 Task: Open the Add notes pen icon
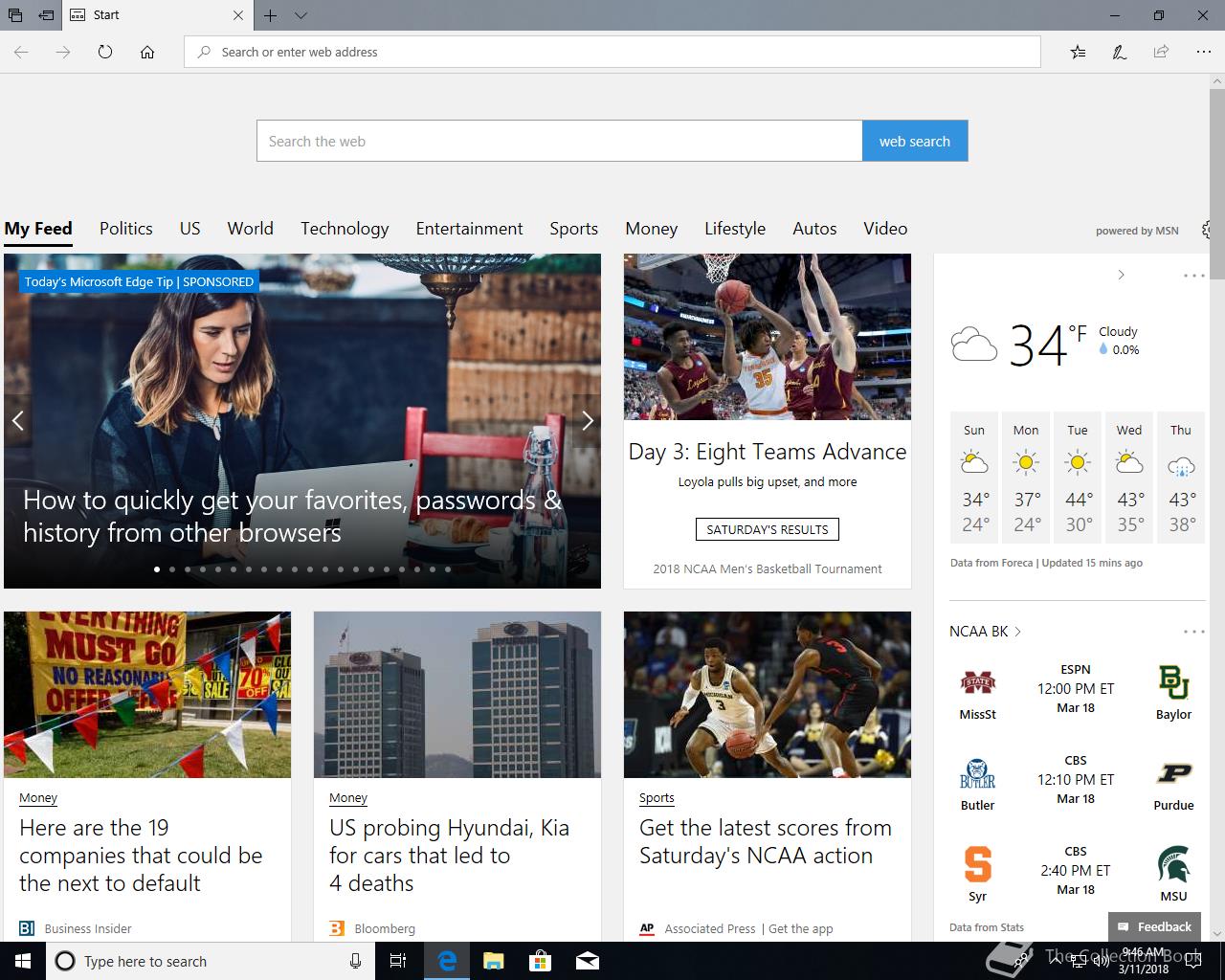[1119, 52]
